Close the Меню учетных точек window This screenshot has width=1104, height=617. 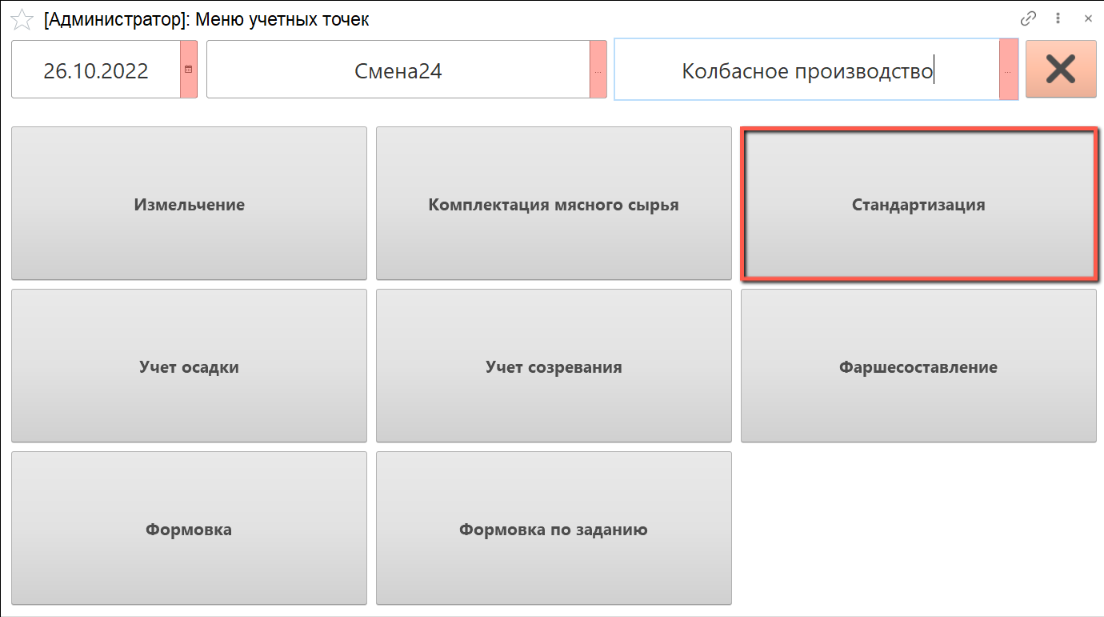tap(1088, 18)
